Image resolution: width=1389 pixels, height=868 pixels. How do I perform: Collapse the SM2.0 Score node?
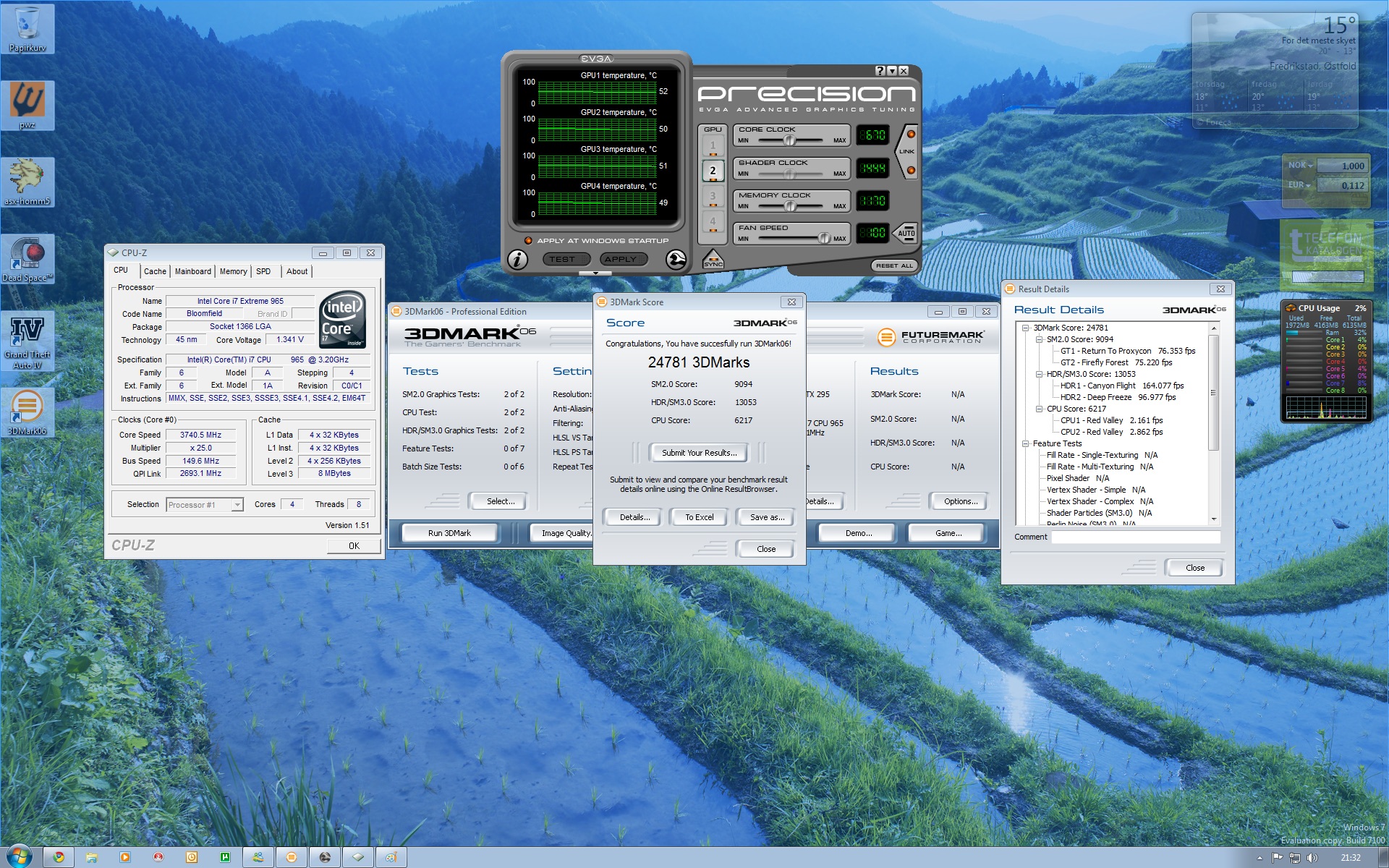1039,339
